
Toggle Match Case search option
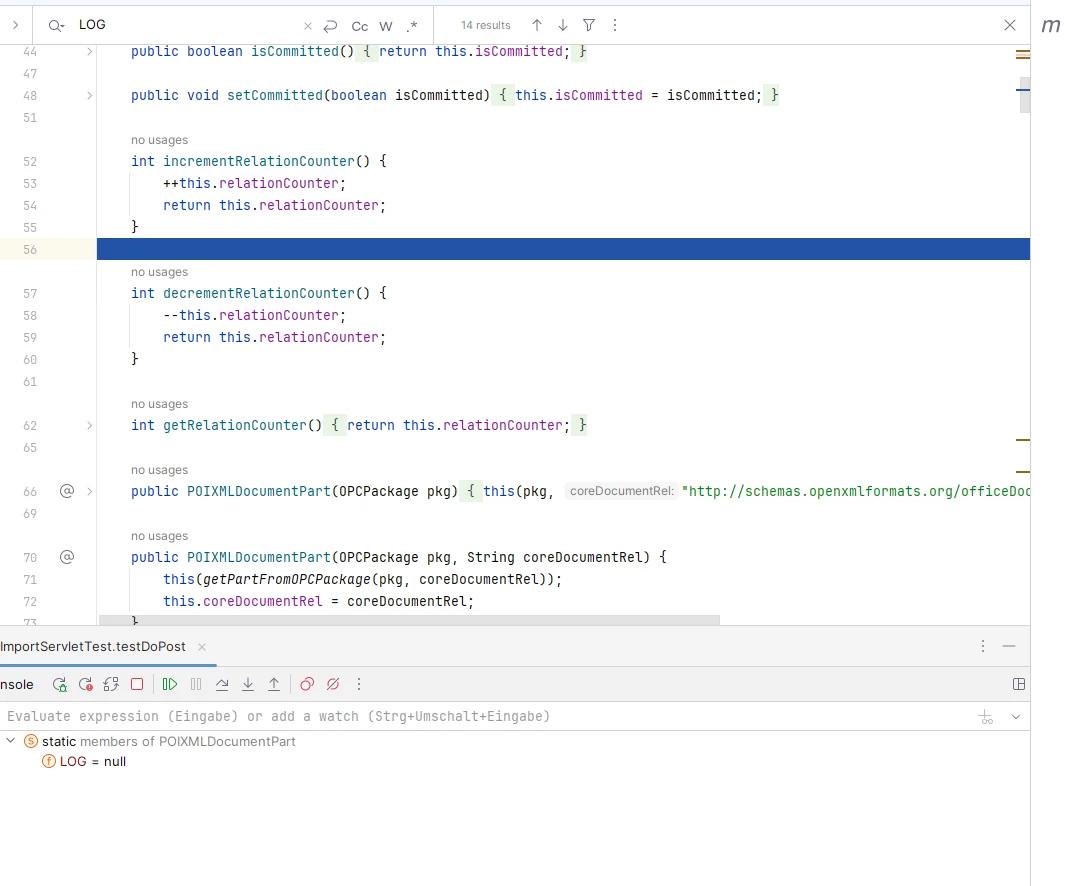pos(359,26)
